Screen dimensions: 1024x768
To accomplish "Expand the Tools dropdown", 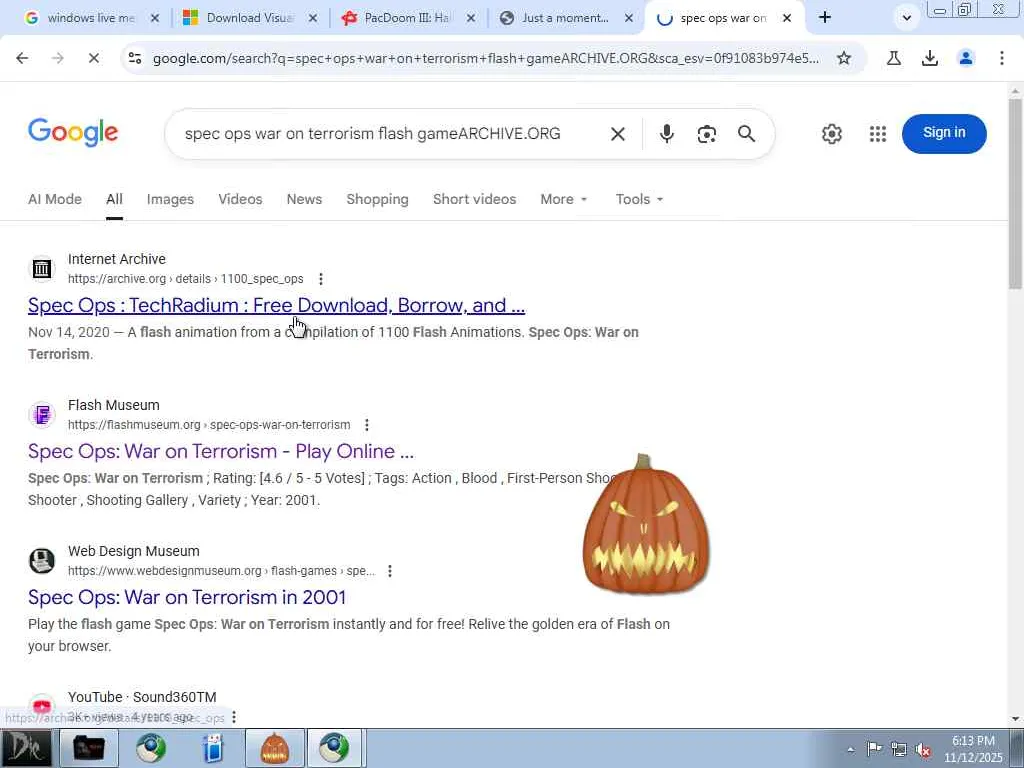I will pyautogui.click(x=639, y=199).
